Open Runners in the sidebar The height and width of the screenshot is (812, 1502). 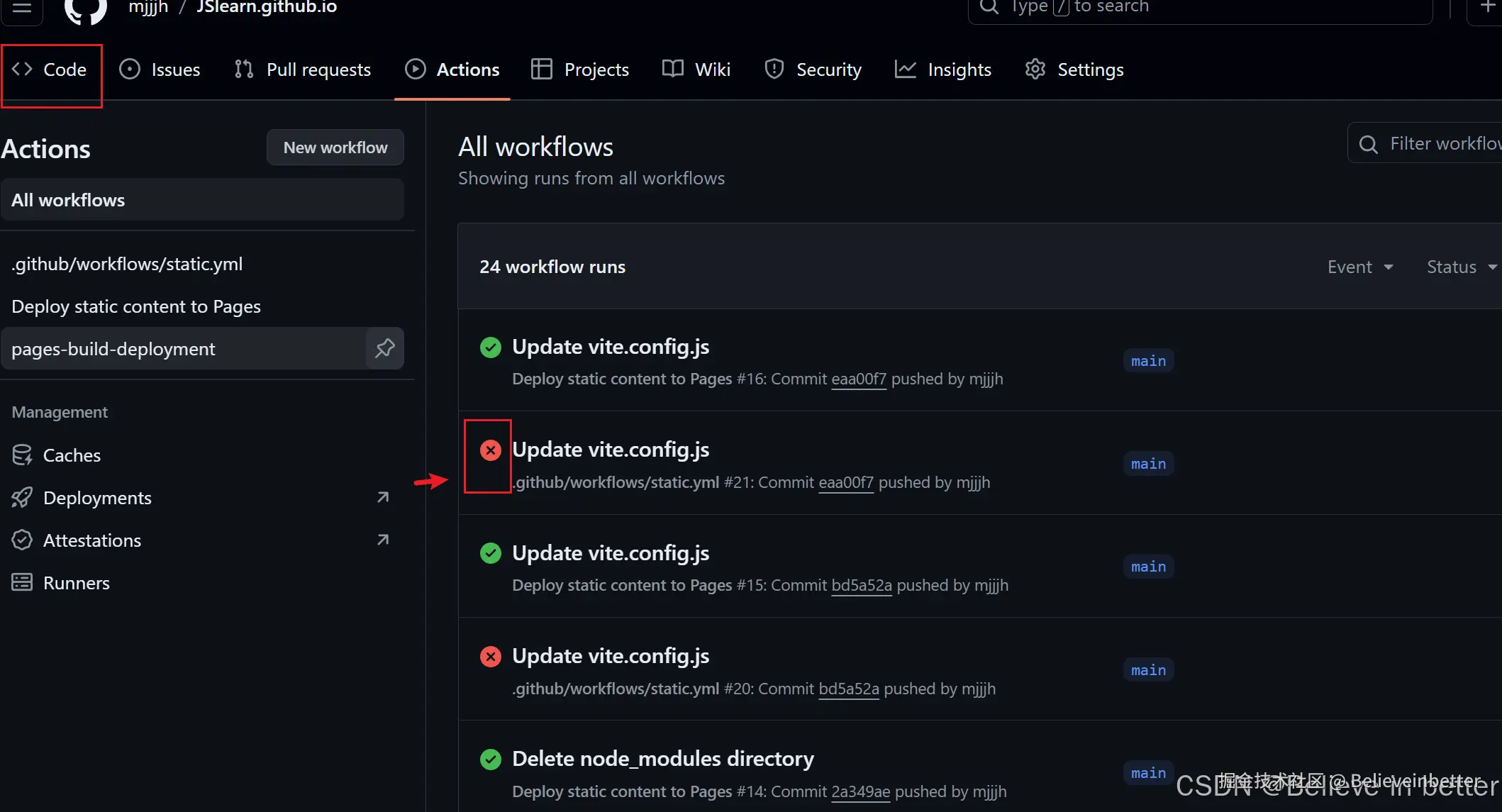76,583
